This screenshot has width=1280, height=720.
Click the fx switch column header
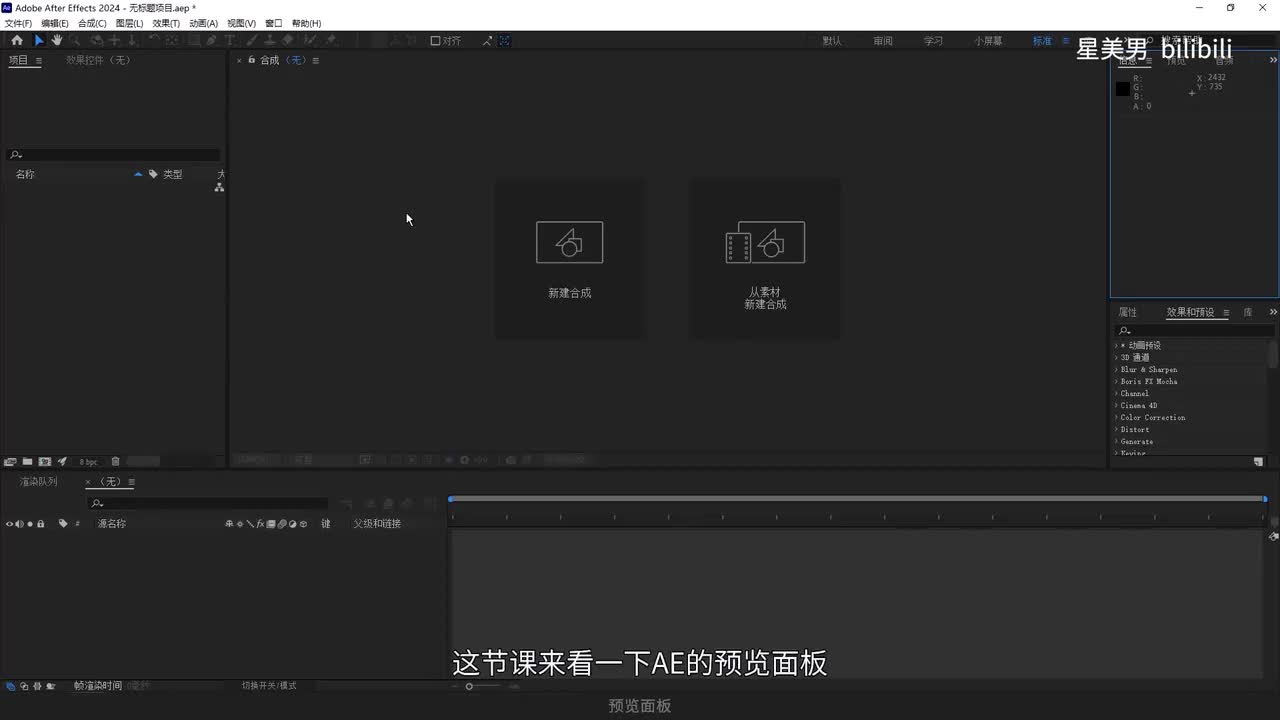[260, 524]
